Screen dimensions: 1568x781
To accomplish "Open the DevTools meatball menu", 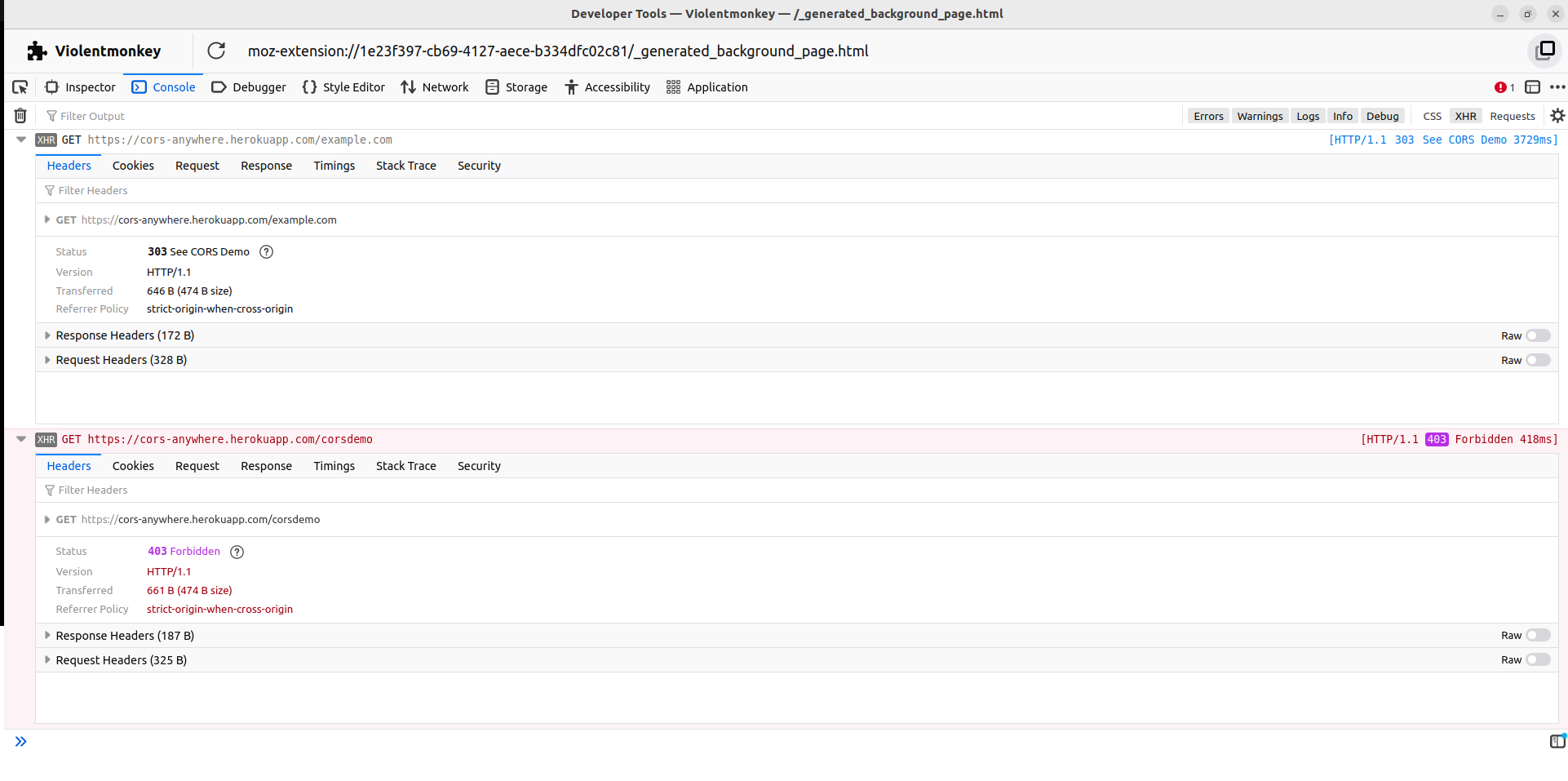I will coord(1558,87).
